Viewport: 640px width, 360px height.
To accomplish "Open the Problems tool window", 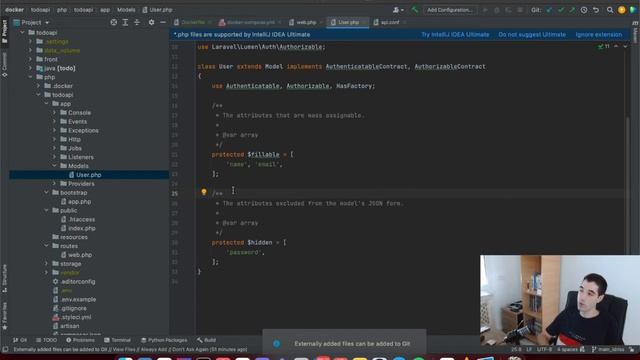I will (80, 340).
